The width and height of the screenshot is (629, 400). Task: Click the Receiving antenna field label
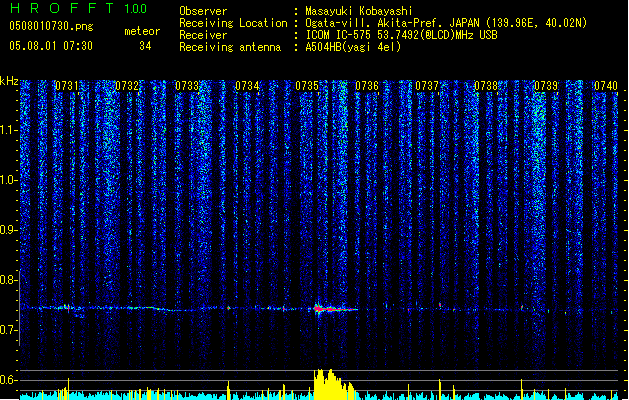230,47
